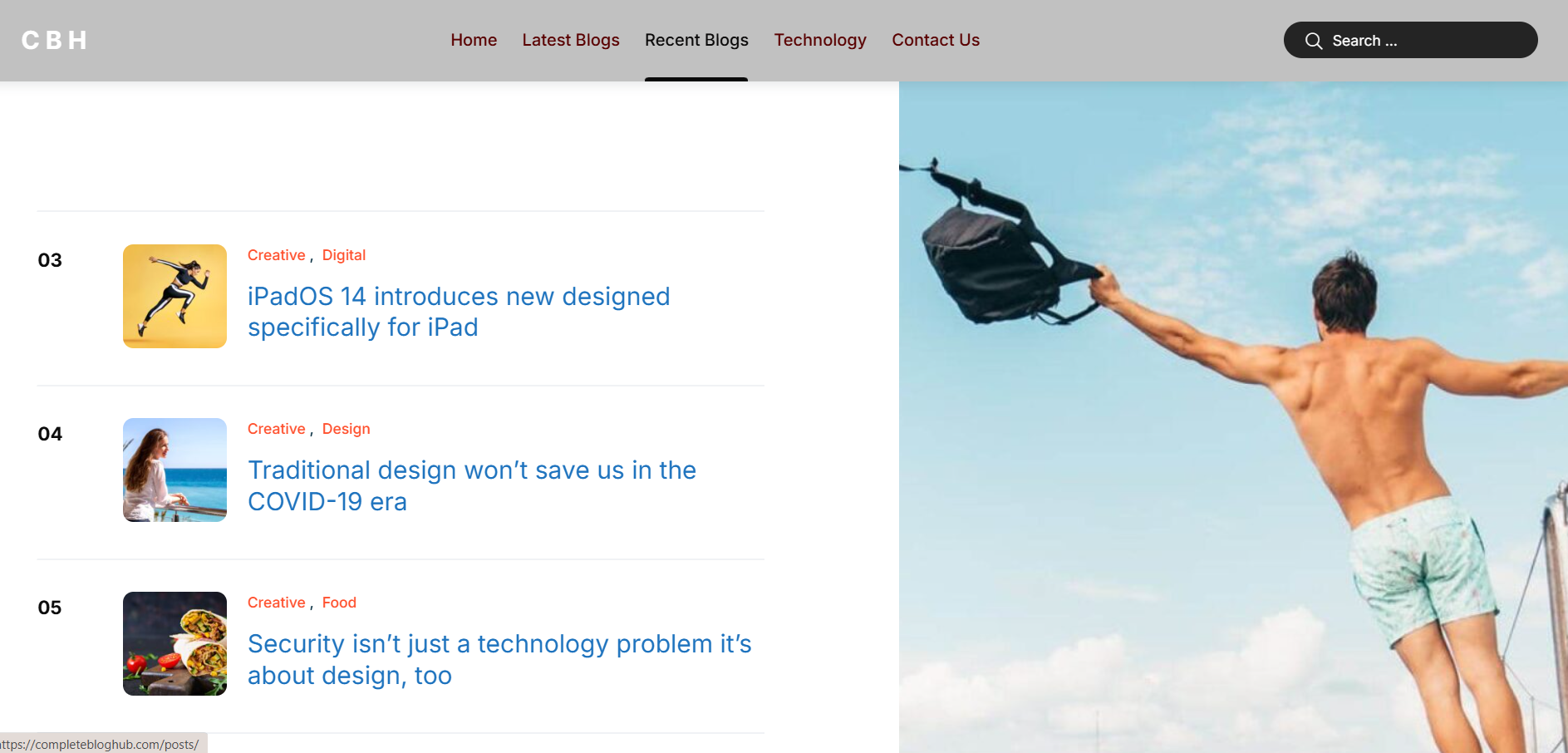Screen dimensions: 1568x753
Task: Select the Recent Blogs tab
Action: pos(696,40)
